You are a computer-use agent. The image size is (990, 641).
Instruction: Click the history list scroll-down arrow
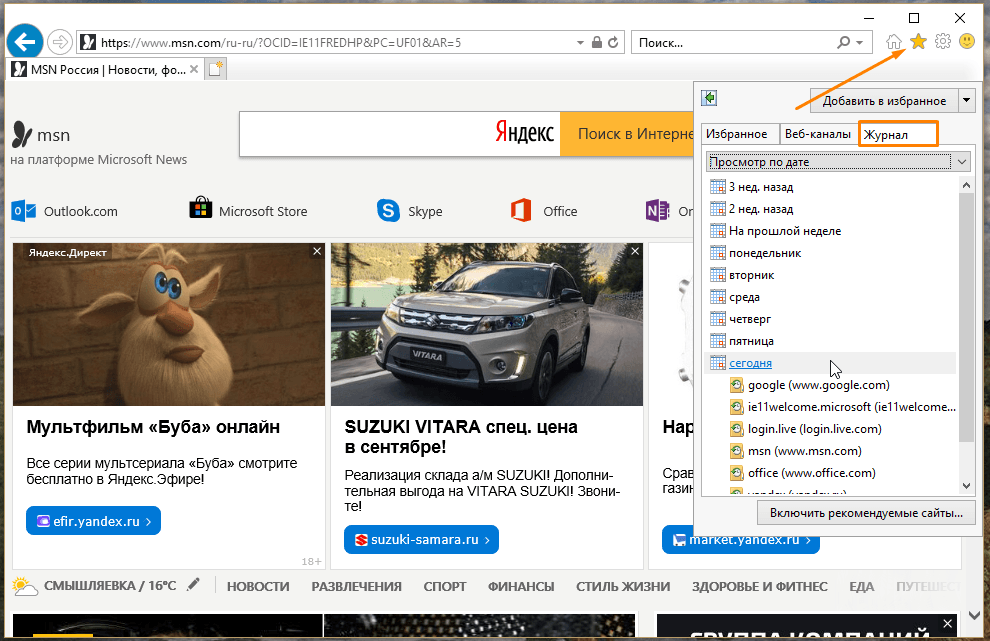coord(966,486)
